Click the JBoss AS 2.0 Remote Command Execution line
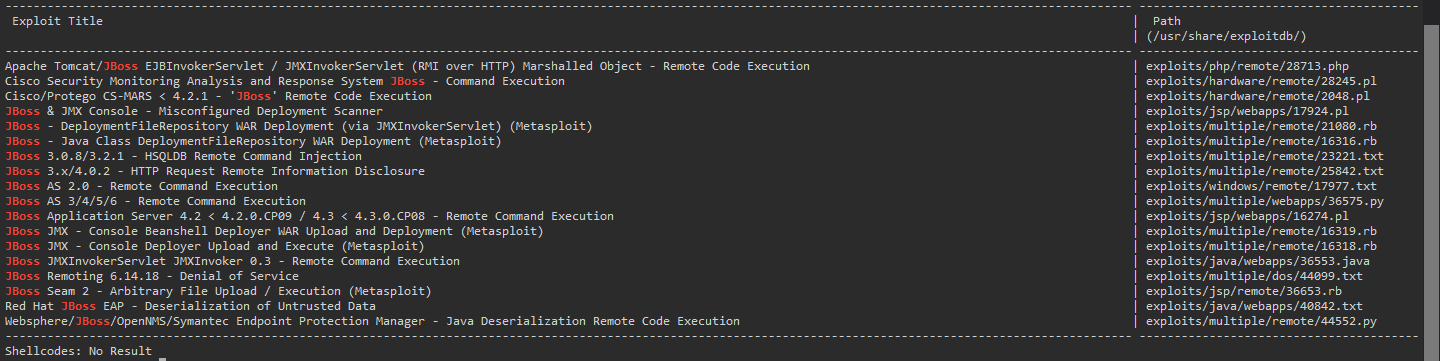The image size is (1440, 361). click(x=141, y=186)
